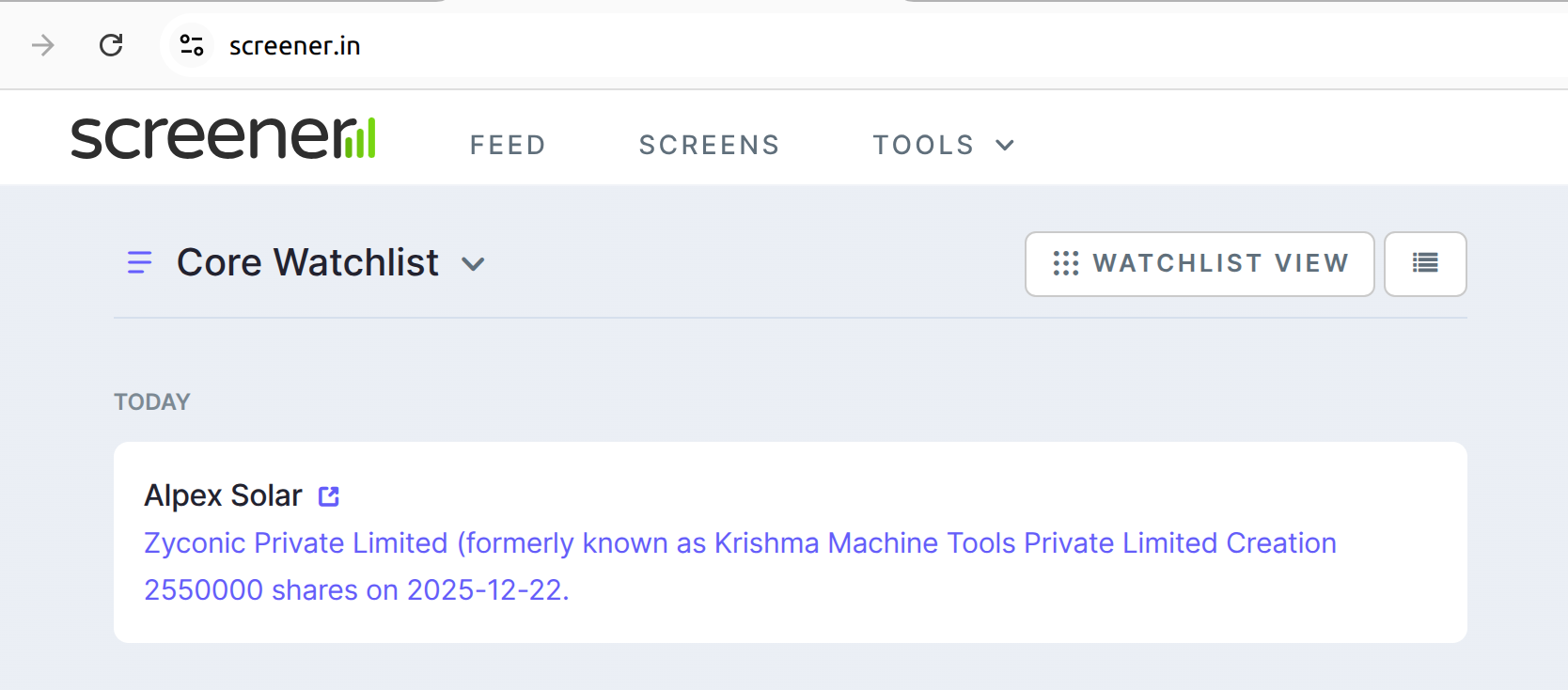Switch to list view icon button

(1424, 263)
